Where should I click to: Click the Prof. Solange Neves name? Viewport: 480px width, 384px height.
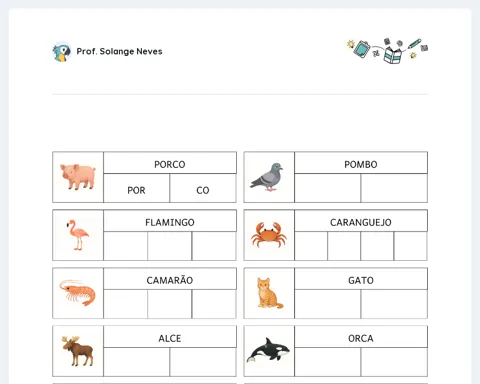[119, 51]
